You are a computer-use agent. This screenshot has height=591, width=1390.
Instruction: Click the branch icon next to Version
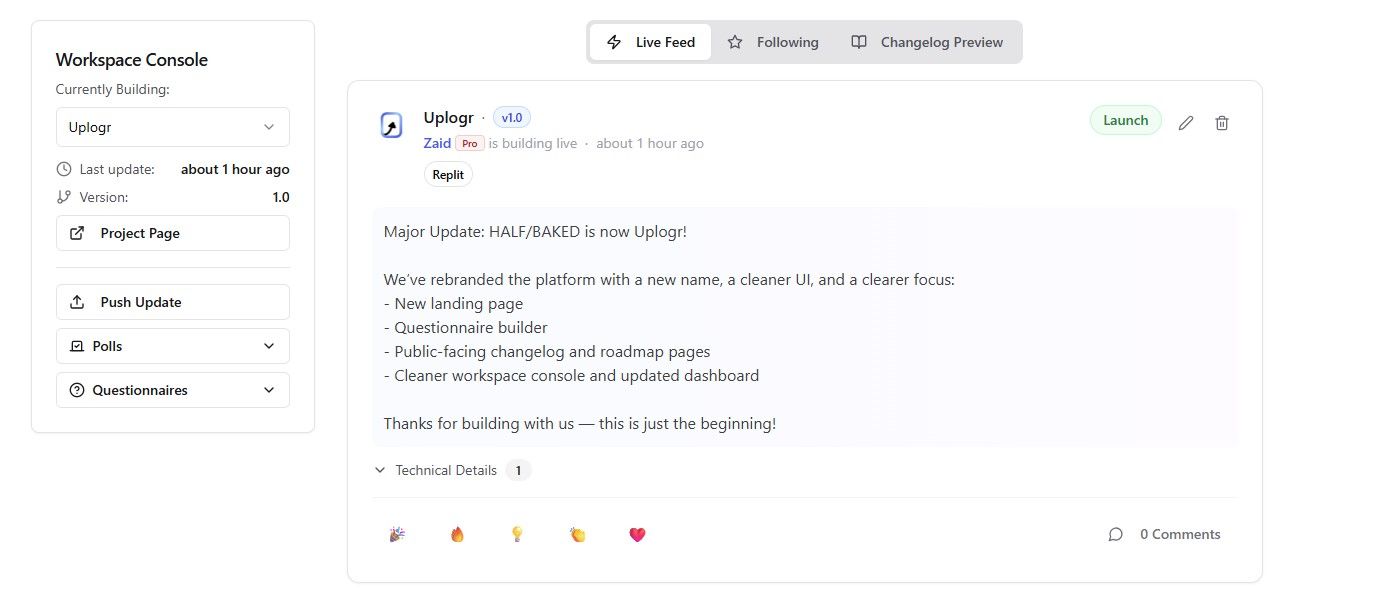pos(63,197)
